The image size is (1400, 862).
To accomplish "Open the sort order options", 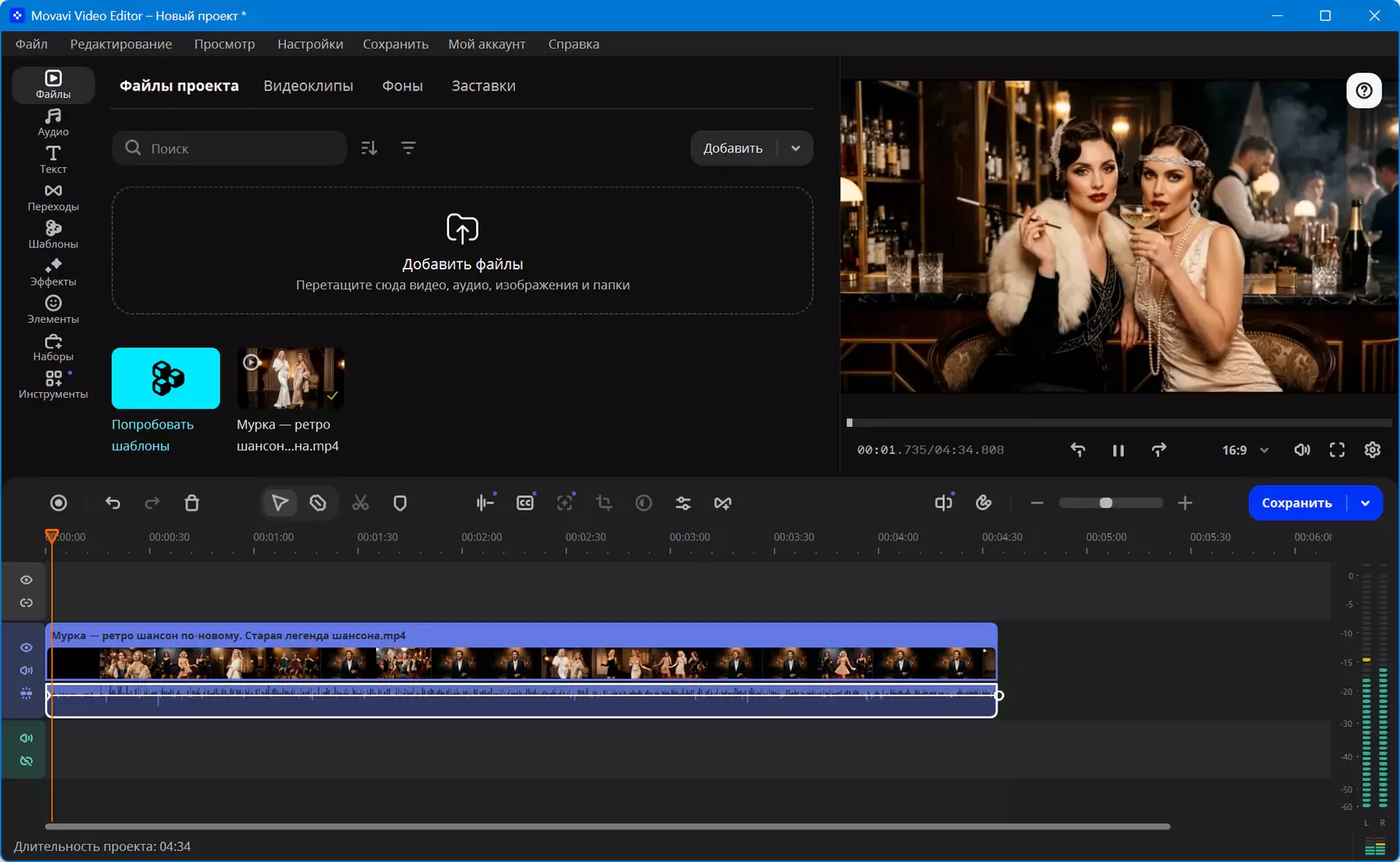I will point(369,148).
